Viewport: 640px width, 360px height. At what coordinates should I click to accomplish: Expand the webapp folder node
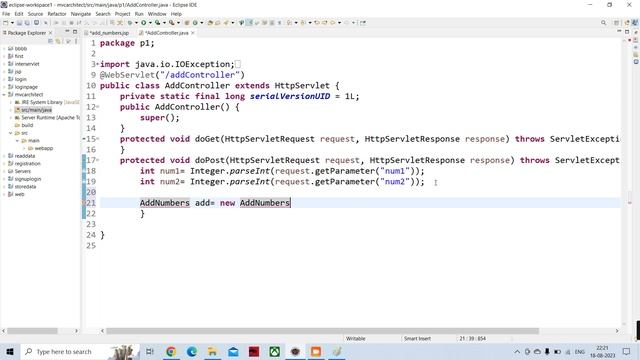click(x=24, y=149)
